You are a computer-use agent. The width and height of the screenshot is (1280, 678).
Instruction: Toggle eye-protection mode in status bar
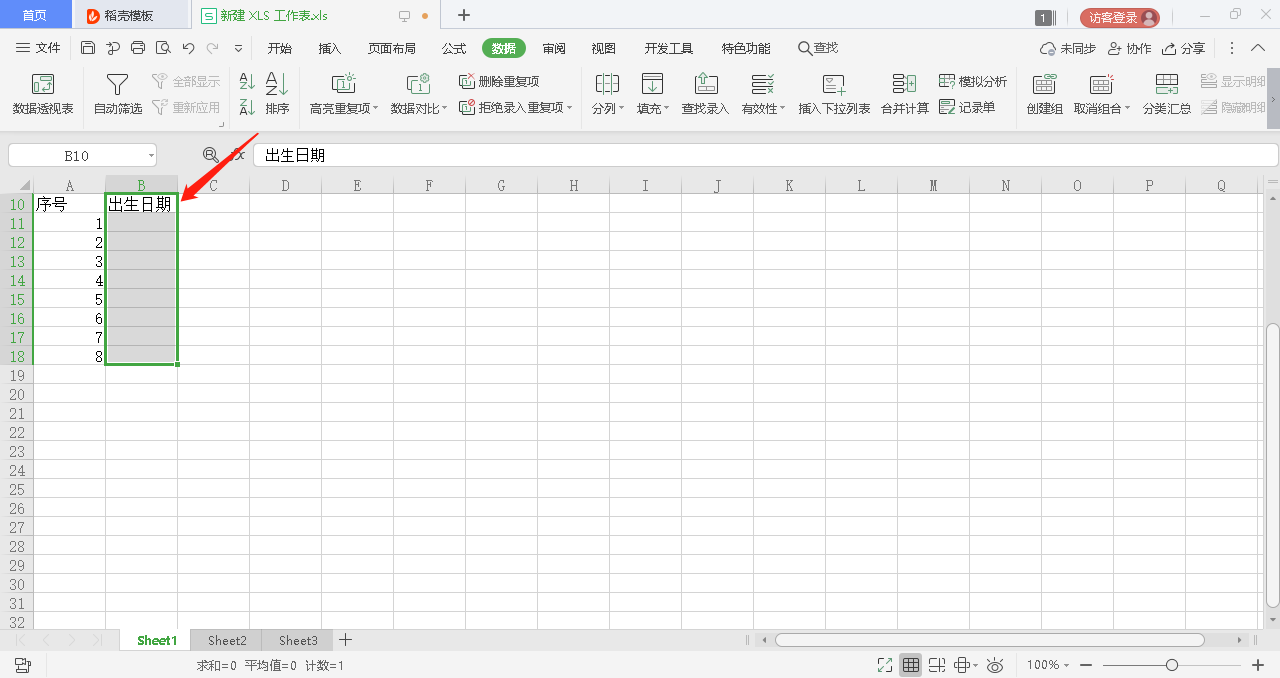[995, 665]
